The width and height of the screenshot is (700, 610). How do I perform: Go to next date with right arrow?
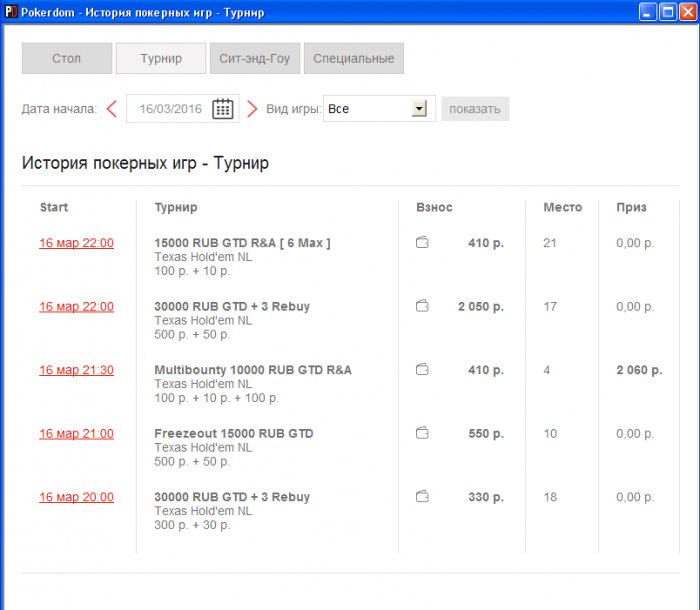(x=252, y=109)
